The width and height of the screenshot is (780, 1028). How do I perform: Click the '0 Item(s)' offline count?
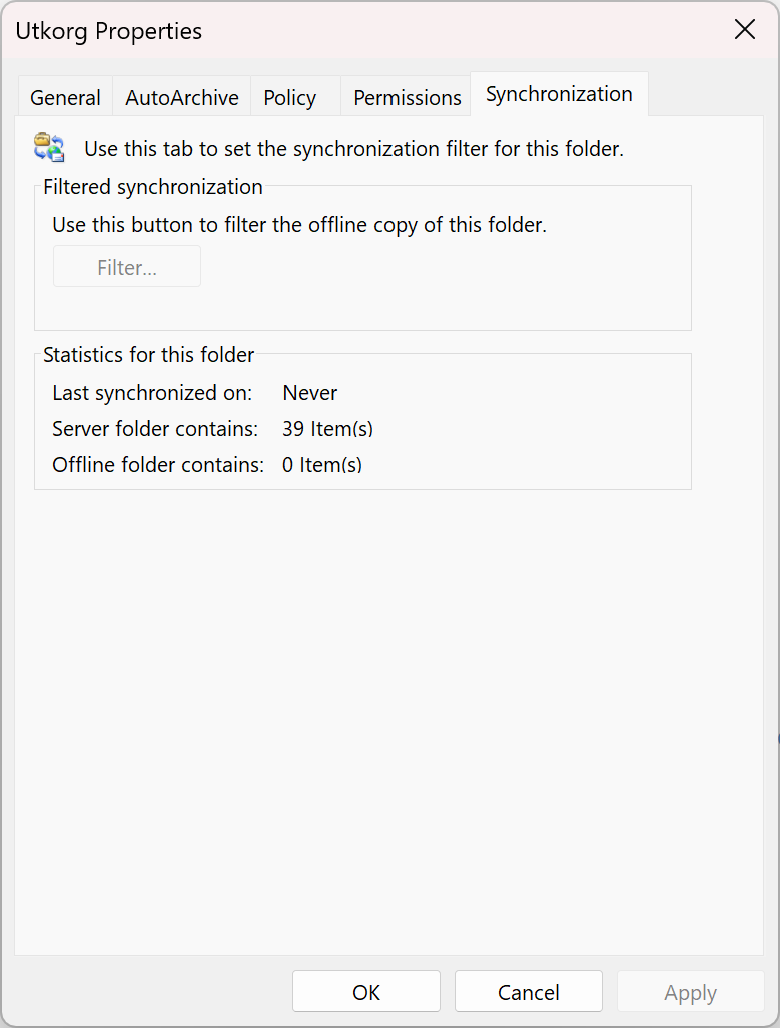click(x=322, y=465)
